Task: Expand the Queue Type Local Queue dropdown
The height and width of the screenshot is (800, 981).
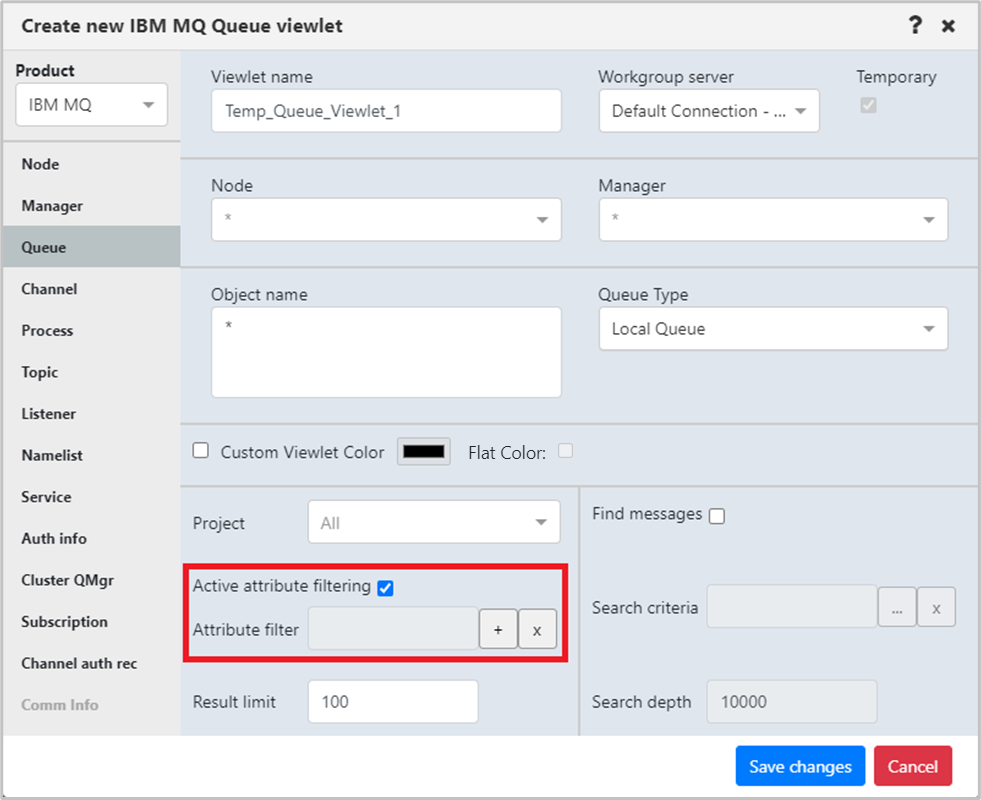Action: (x=773, y=328)
